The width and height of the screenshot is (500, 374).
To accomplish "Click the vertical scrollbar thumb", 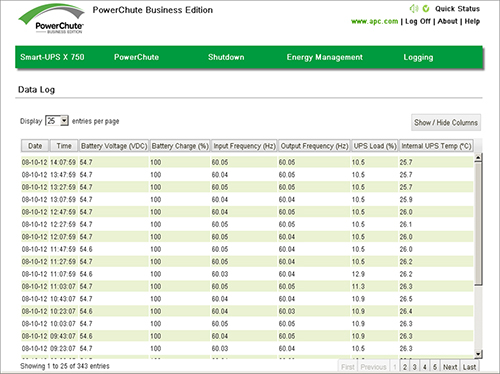I will pyautogui.click(x=478, y=223).
